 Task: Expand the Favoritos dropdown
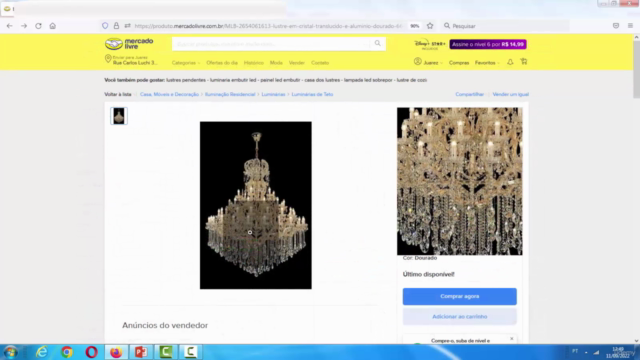(x=487, y=63)
